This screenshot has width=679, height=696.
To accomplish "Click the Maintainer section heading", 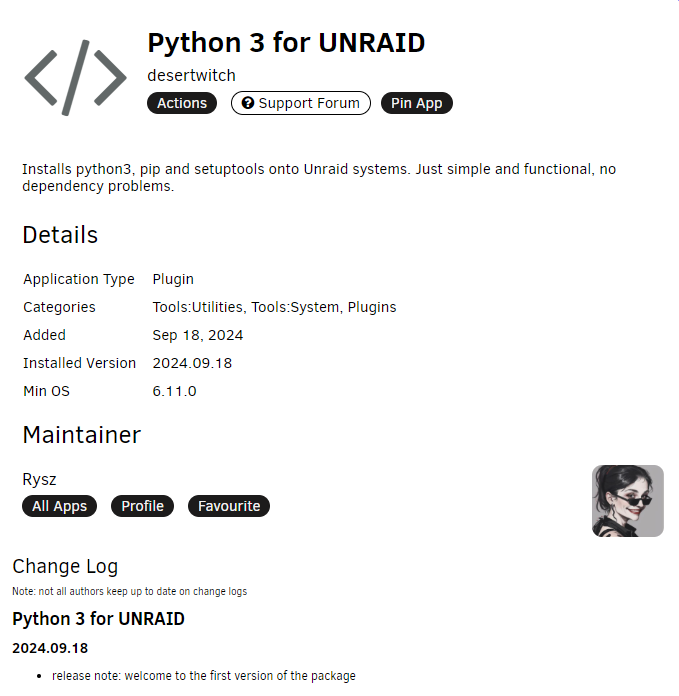I will (x=82, y=435).
